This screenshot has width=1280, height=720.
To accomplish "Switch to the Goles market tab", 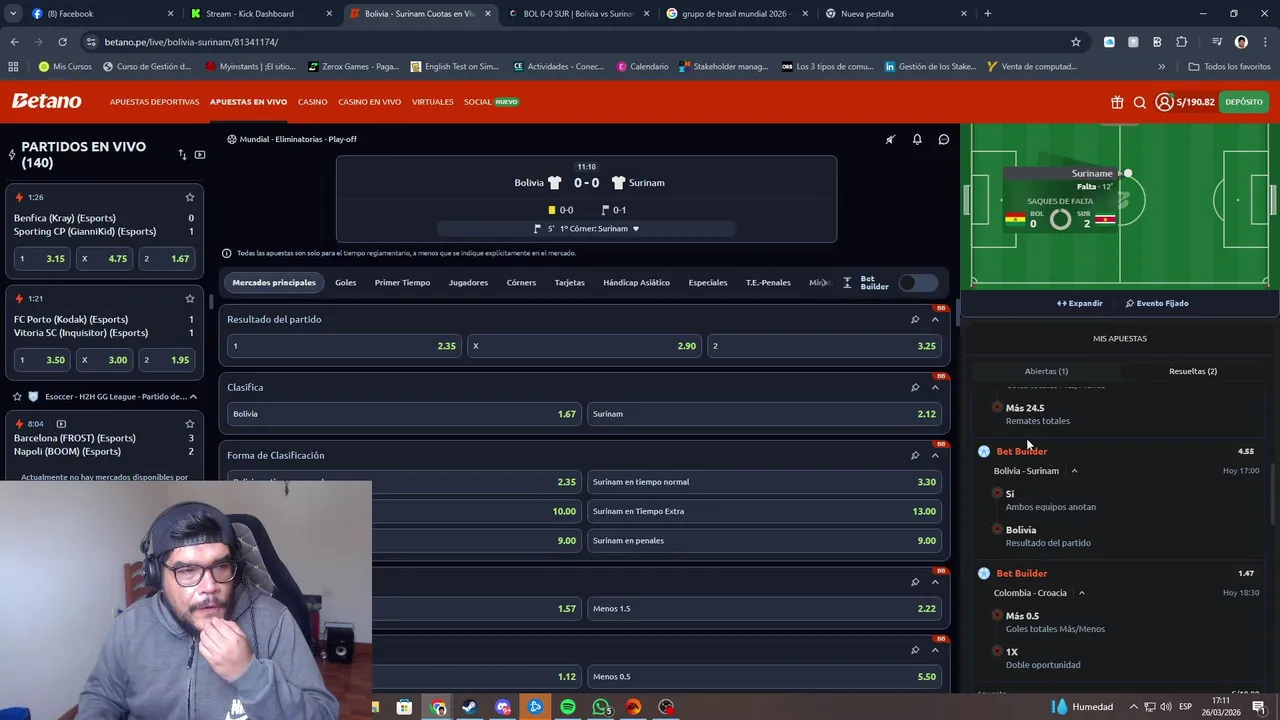I will coord(345,283).
